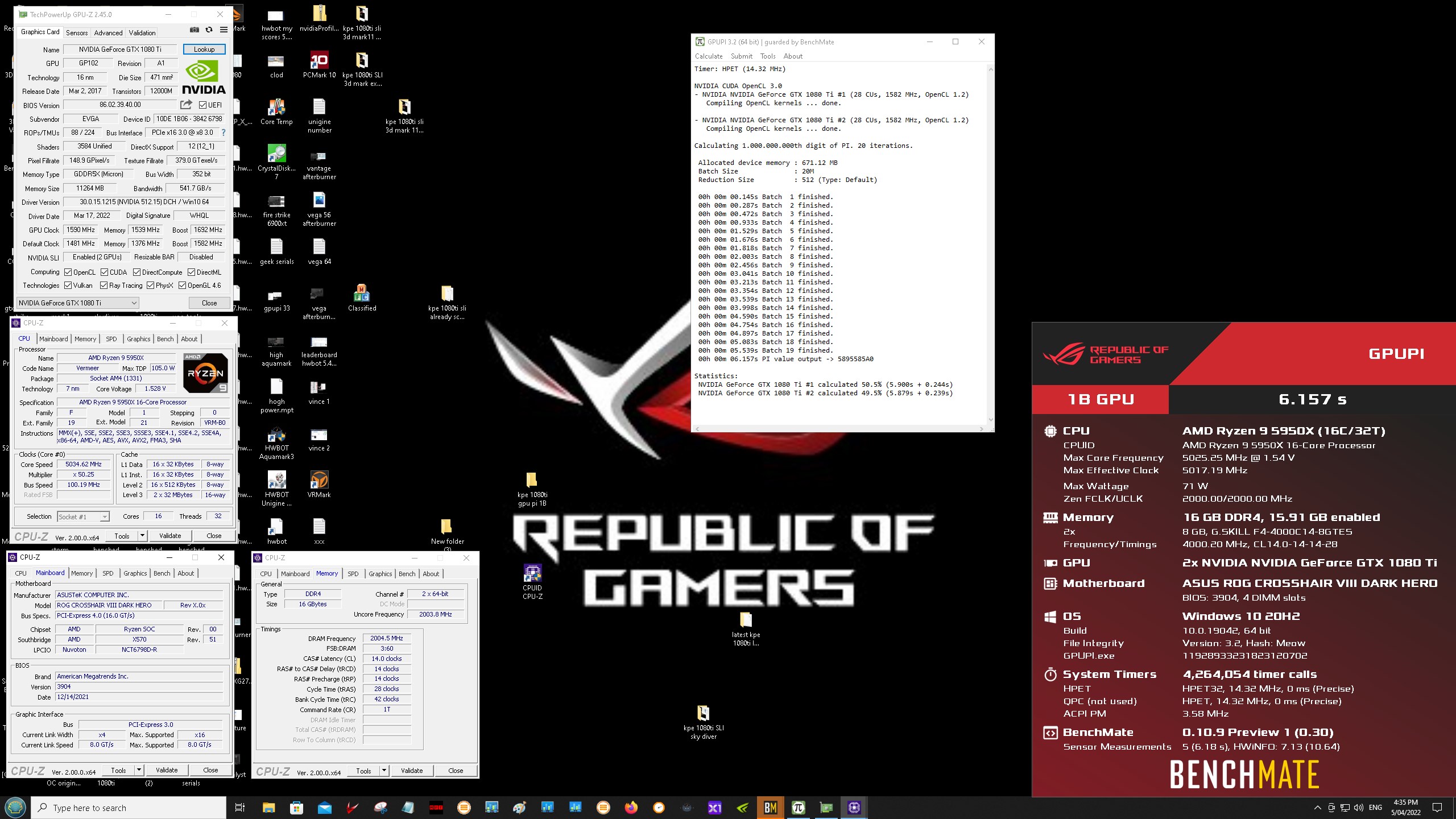1456x819 pixels.
Task: Toggle the Vulkan technologies checkbox
Action: (68, 286)
